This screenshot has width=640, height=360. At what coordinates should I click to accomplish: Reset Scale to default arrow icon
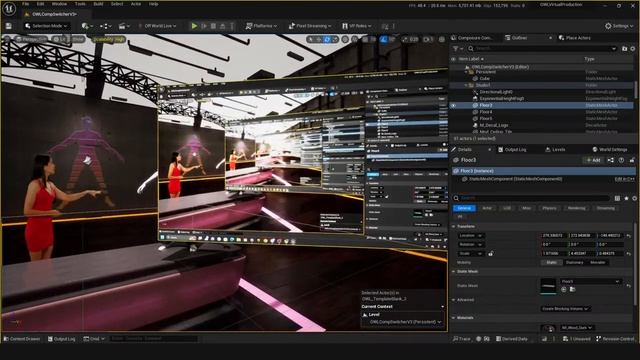pos(629,253)
